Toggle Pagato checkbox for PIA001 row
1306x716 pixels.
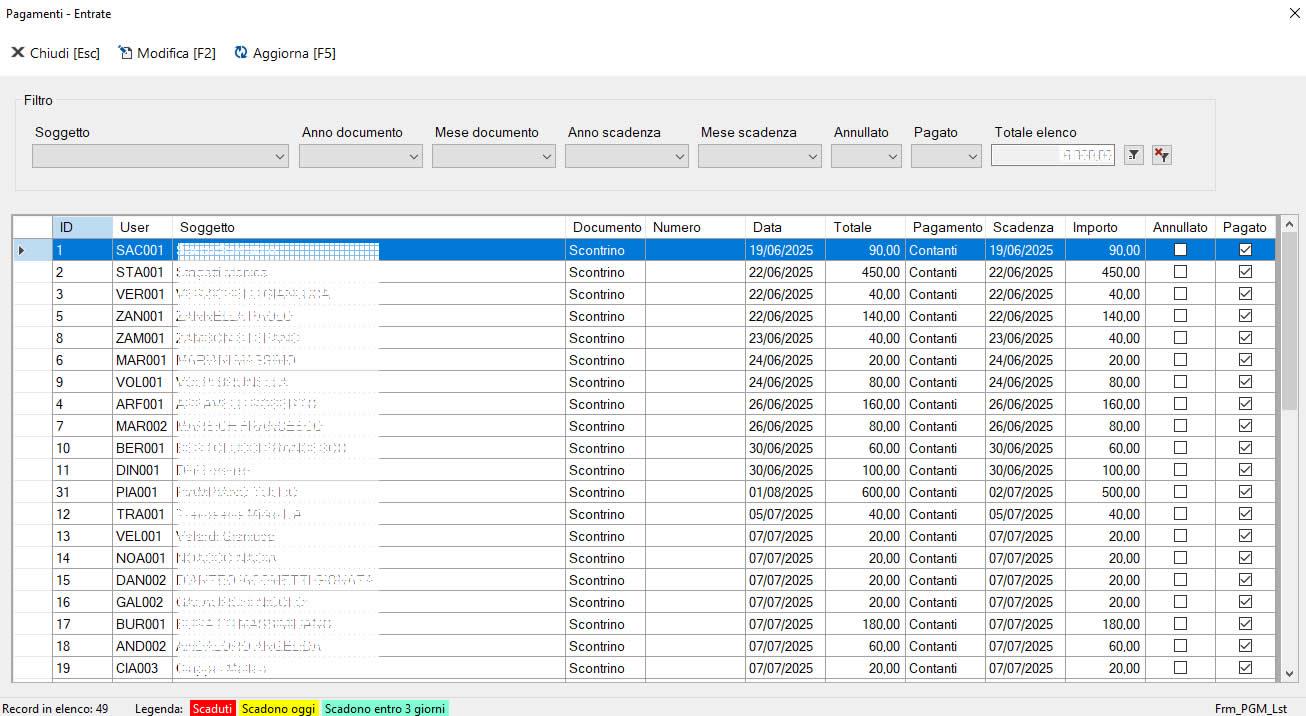(1245, 492)
